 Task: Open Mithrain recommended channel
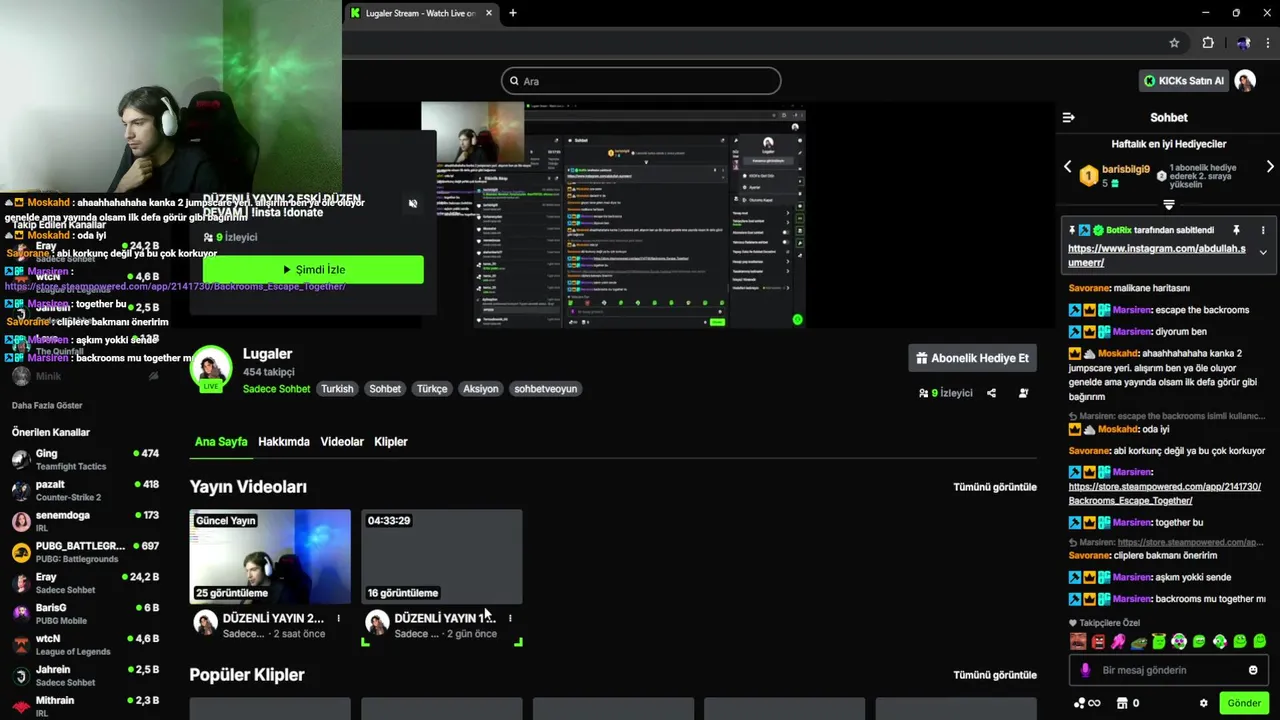tap(85, 706)
